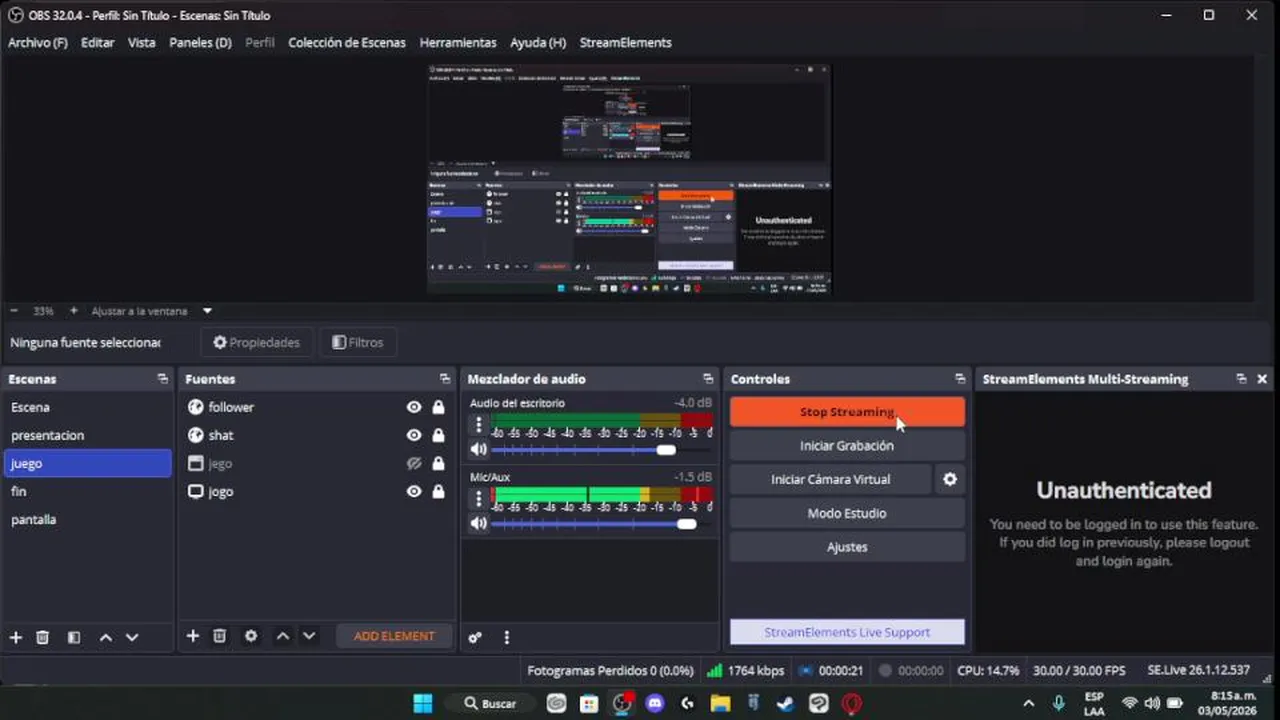Close the StreamElements Multi-Streaming dock
The image size is (1280, 720).
[x=1262, y=379]
